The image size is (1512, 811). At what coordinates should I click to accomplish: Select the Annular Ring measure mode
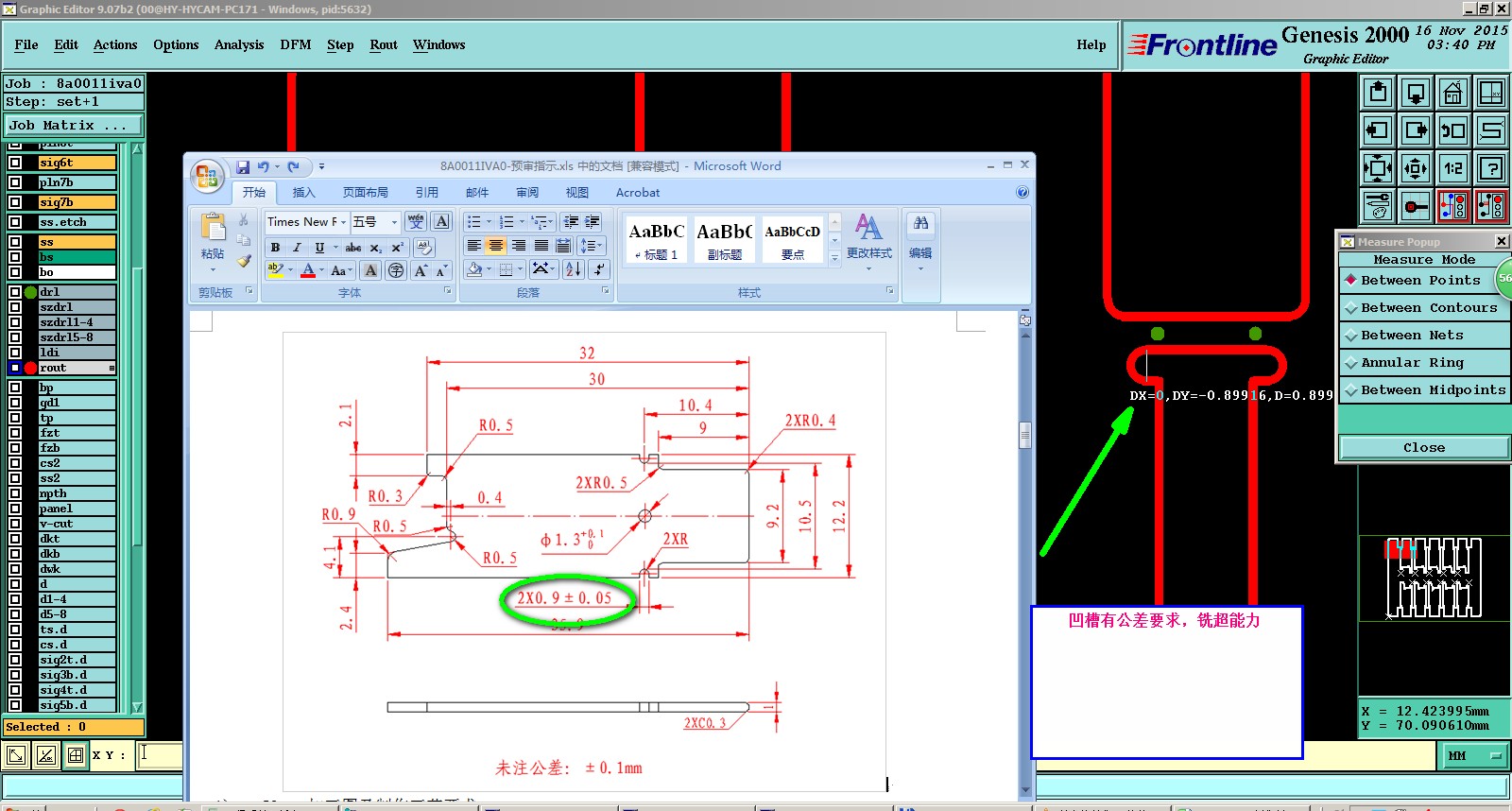(1425, 363)
